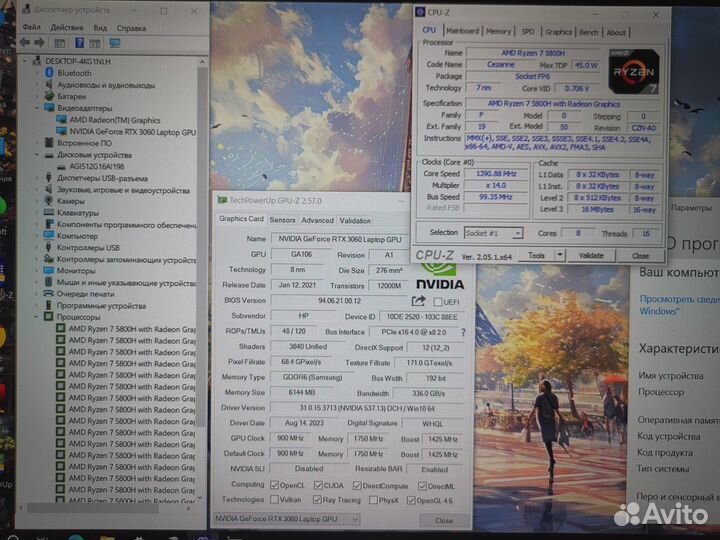Switch to the Sensors tab in GPU-Z

click(282, 220)
